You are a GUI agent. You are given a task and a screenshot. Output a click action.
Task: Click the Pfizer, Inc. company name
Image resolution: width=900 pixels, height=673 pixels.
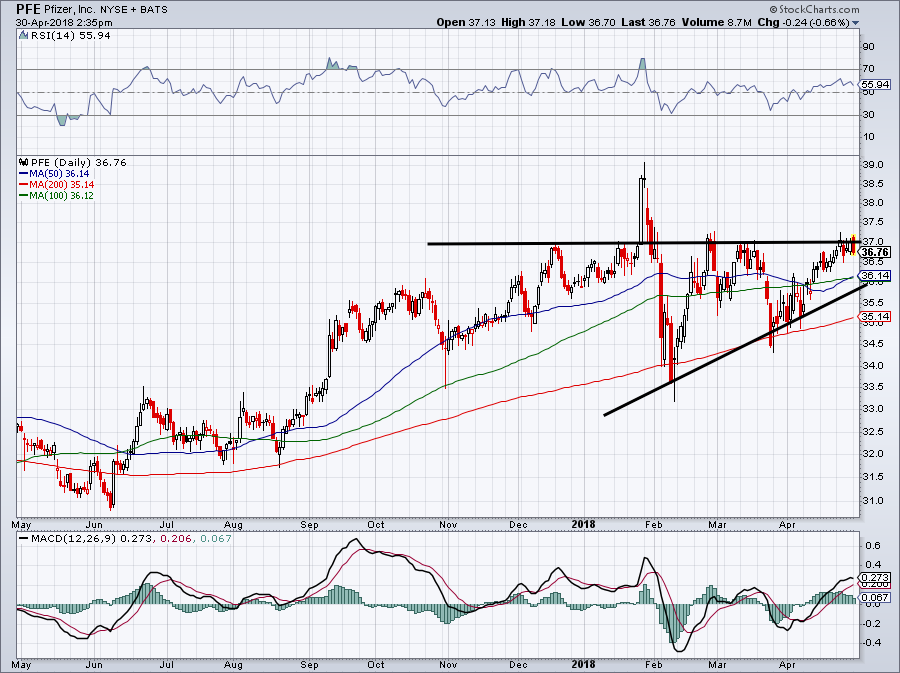(x=71, y=9)
